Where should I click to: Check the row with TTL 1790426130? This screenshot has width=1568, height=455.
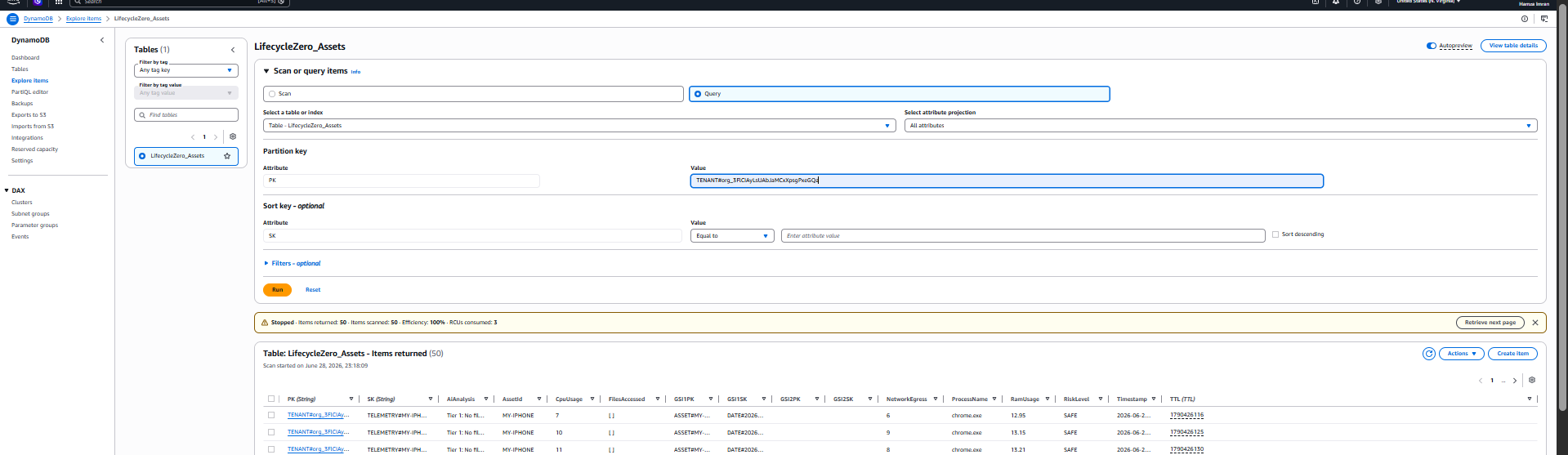coord(271,449)
